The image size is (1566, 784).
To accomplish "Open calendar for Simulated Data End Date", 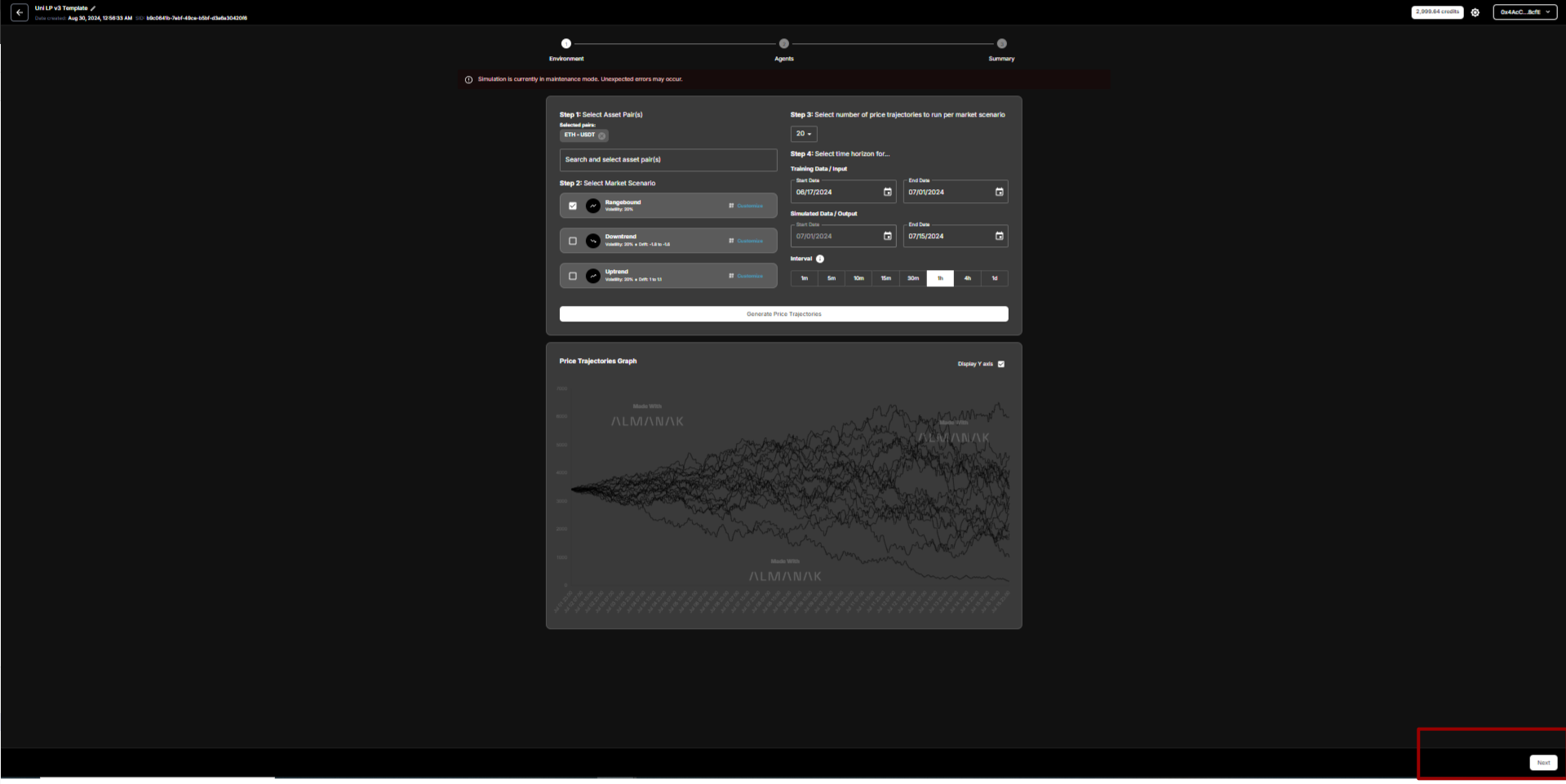I will click(999, 236).
